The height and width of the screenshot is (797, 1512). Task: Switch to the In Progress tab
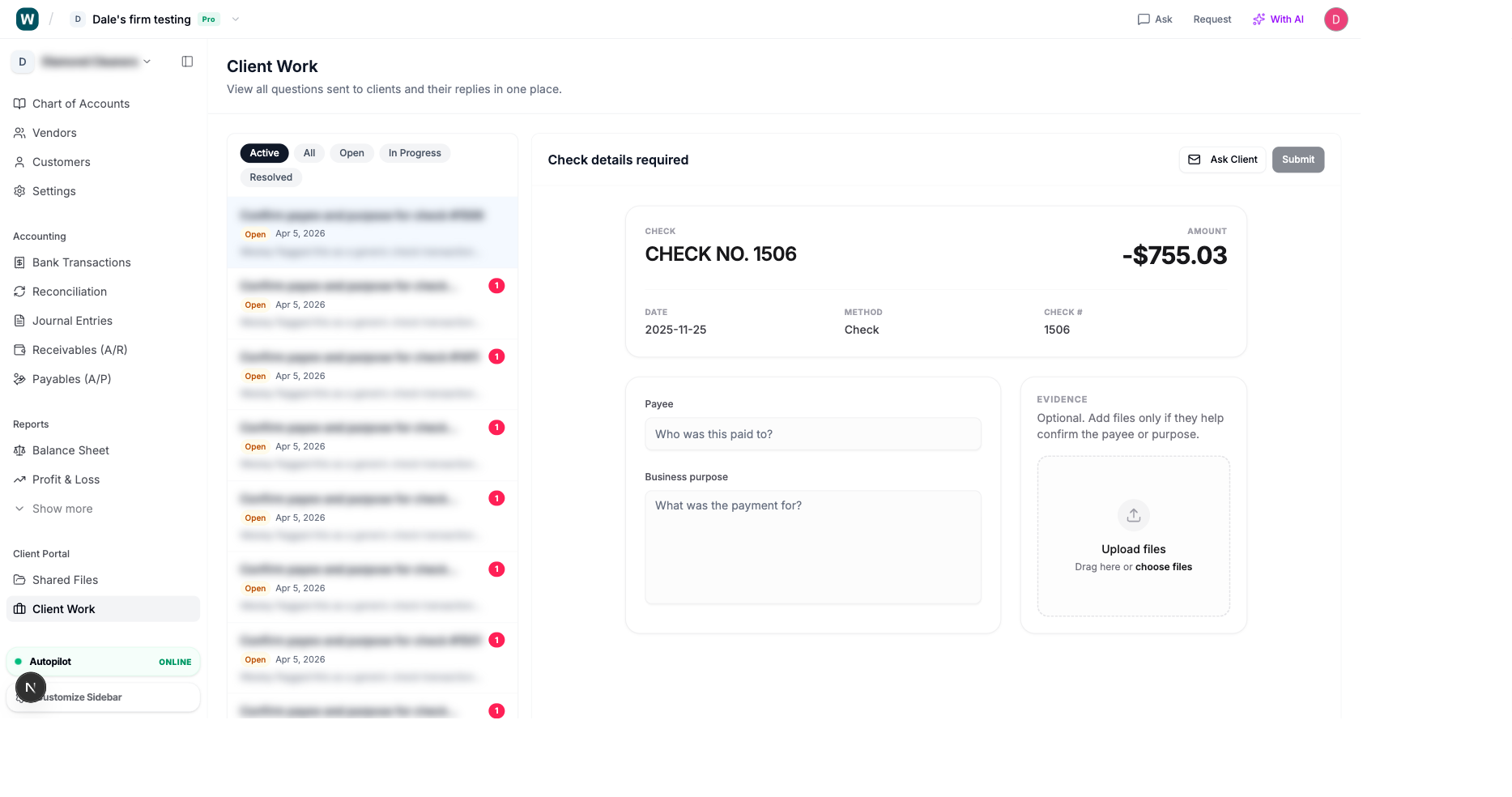point(414,153)
